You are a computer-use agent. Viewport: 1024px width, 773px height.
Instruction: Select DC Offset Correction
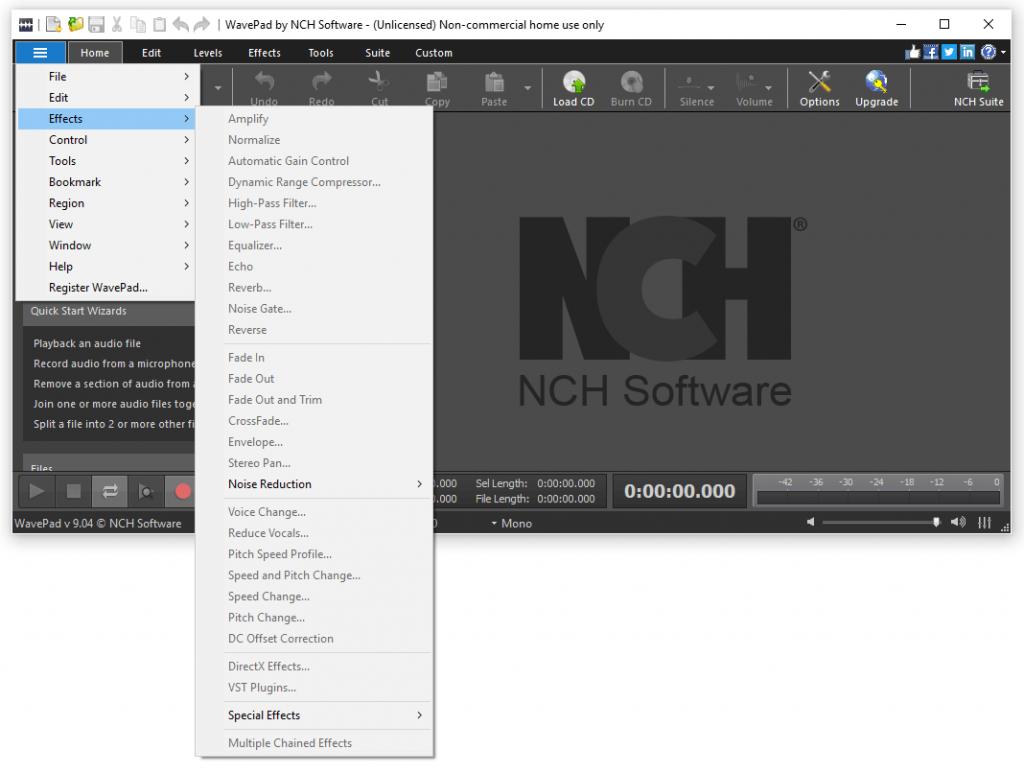pyautogui.click(x=314, y=639)
